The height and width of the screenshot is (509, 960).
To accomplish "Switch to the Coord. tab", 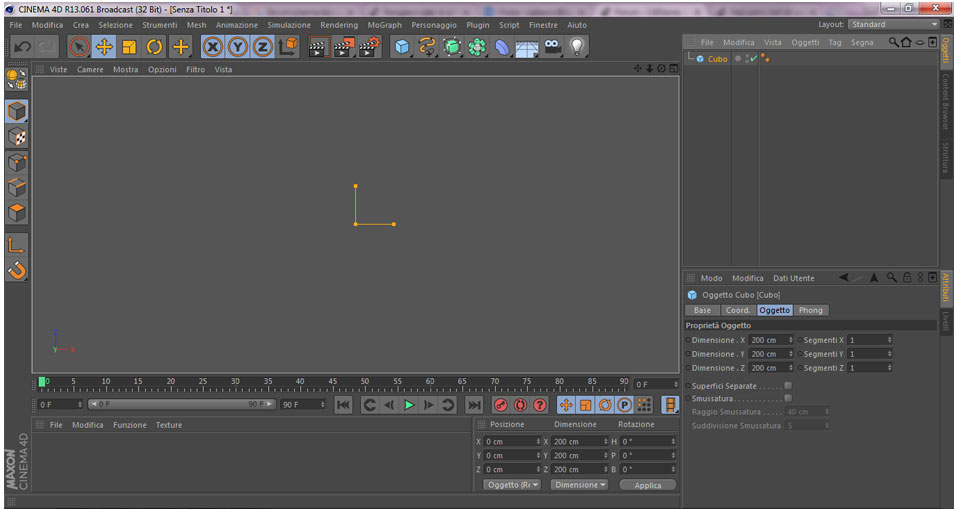I will tap(738, 310).
